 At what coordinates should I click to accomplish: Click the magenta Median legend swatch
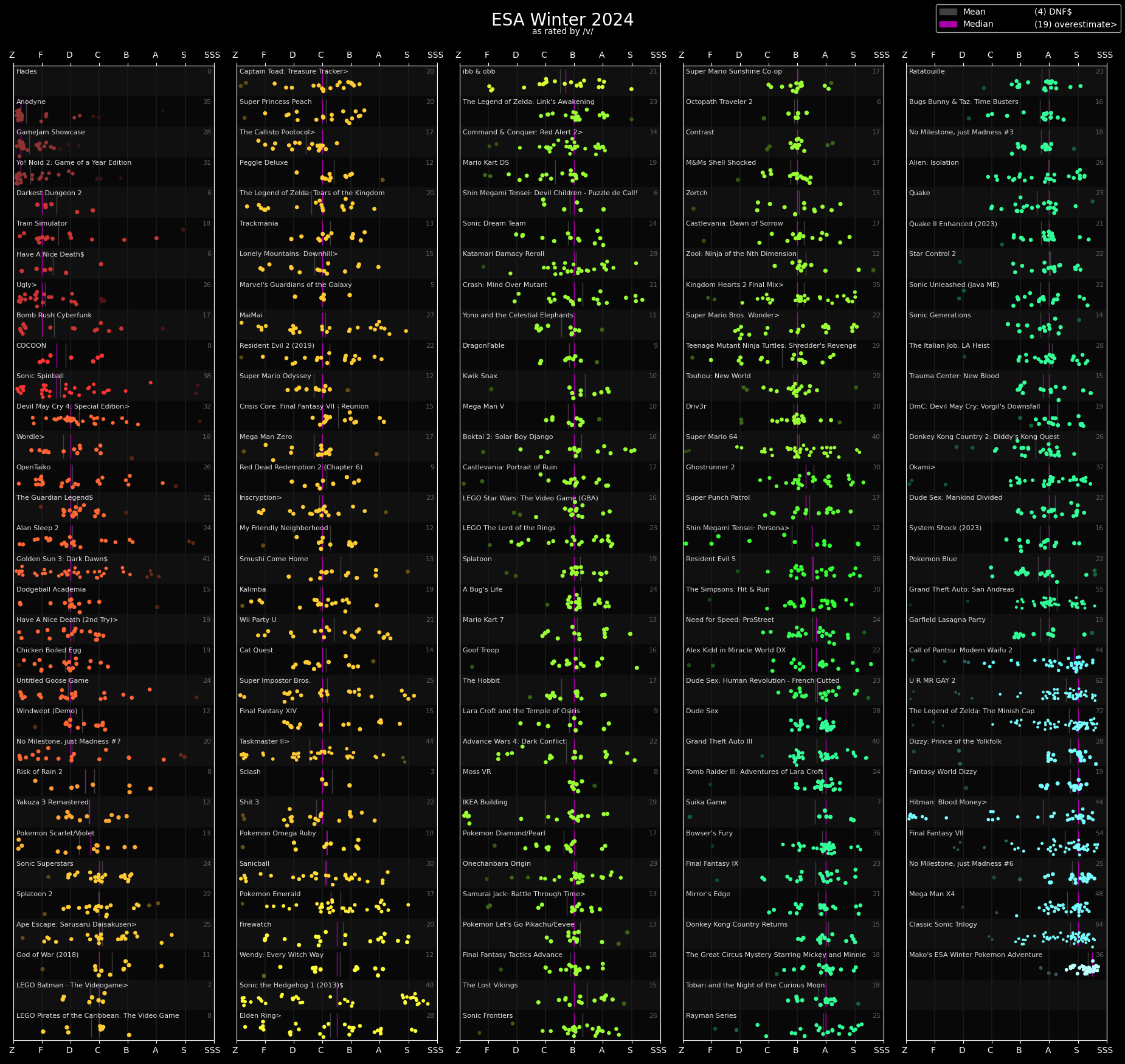948,24
